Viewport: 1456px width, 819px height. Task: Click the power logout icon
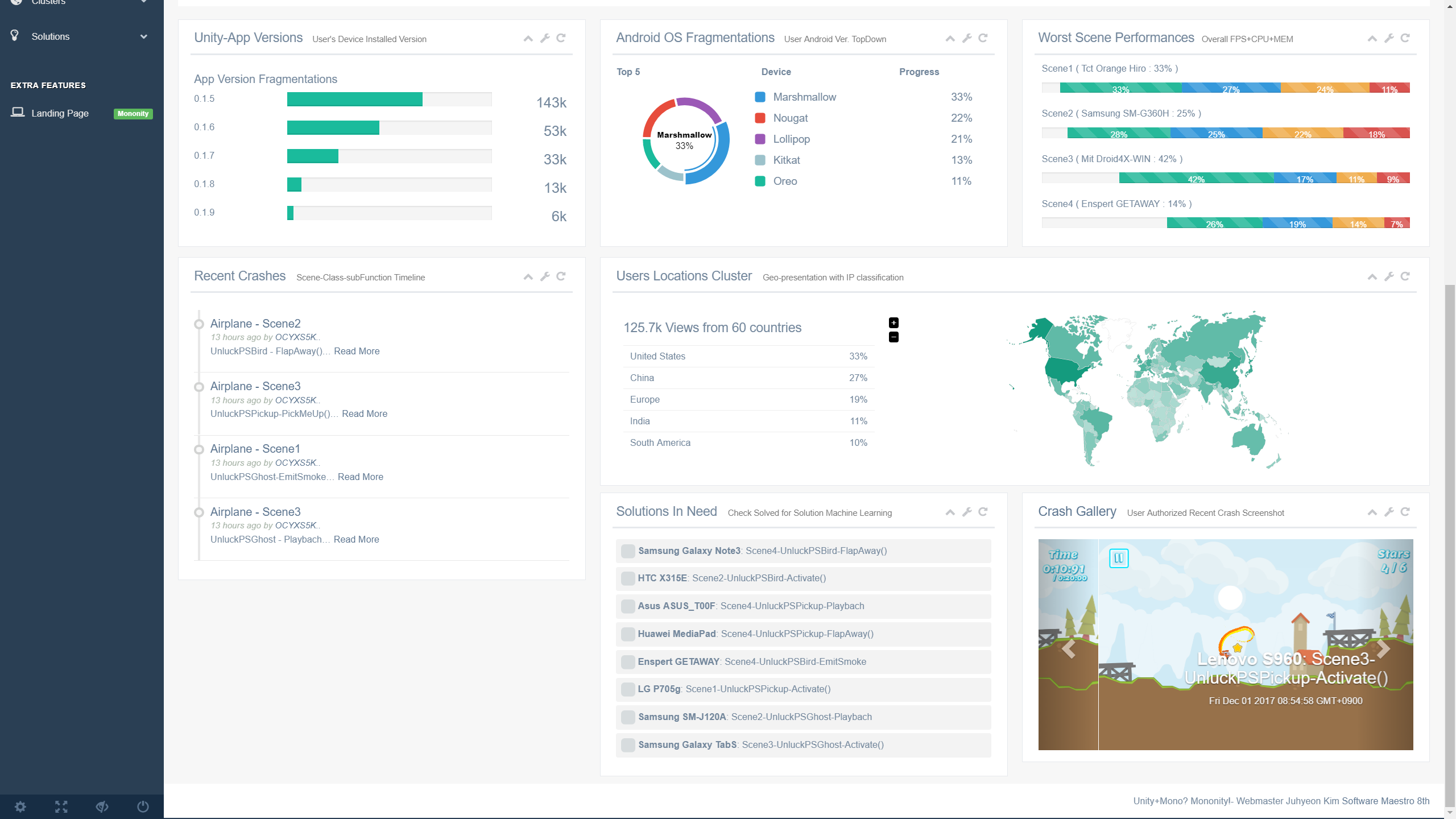coord(143,806)
